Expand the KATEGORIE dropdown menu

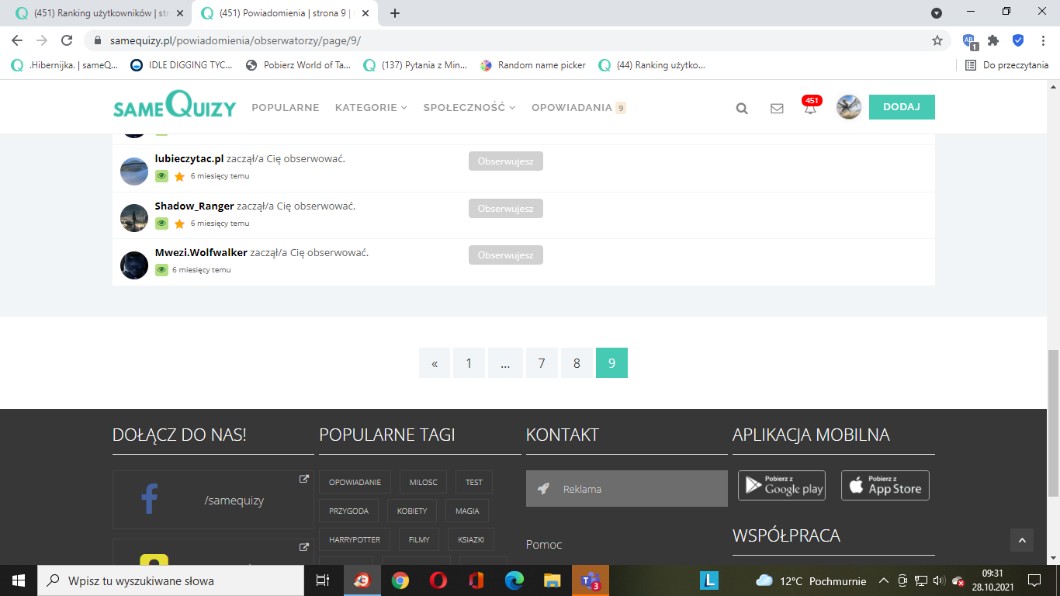click(371, 108)
